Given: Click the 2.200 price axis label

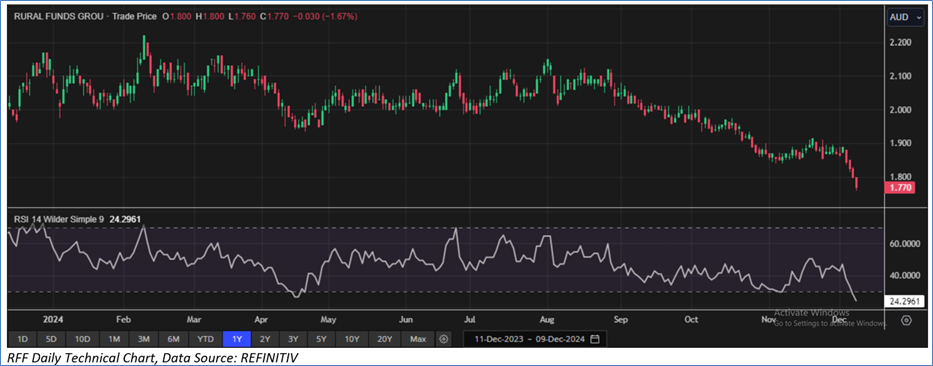Looking at the screenshot, I should pos(900,43).
